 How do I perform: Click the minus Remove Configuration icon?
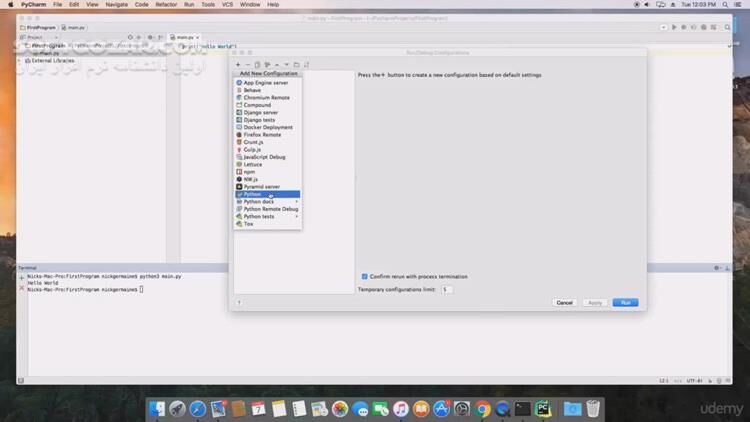pyautogui.click(x=248, y=65)
